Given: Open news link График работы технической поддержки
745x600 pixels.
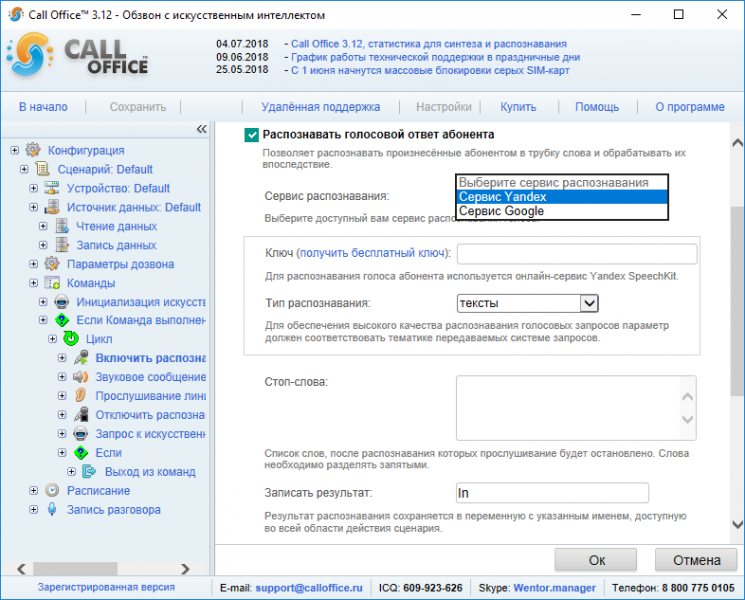Looking at the screenshot, I should coord(435,57).
